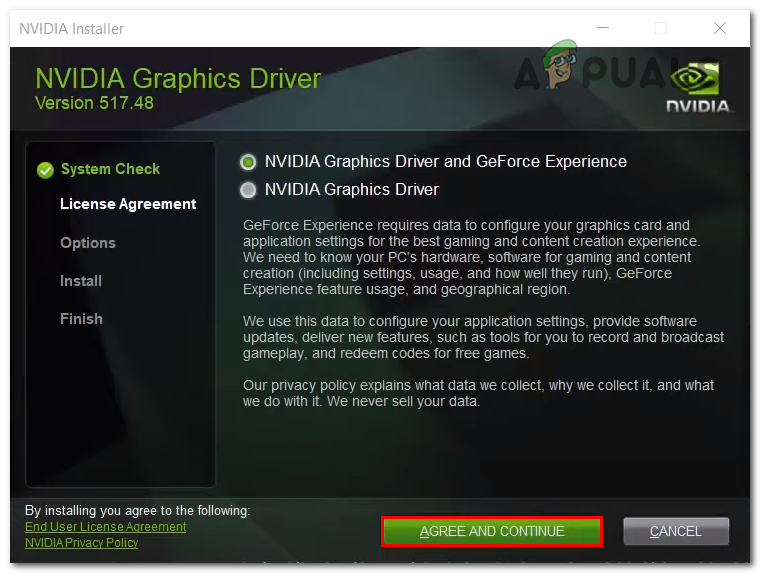This screenshot has width=761, height=574.
Task: Click the CANCEL button
Action: tap(676, 531)
